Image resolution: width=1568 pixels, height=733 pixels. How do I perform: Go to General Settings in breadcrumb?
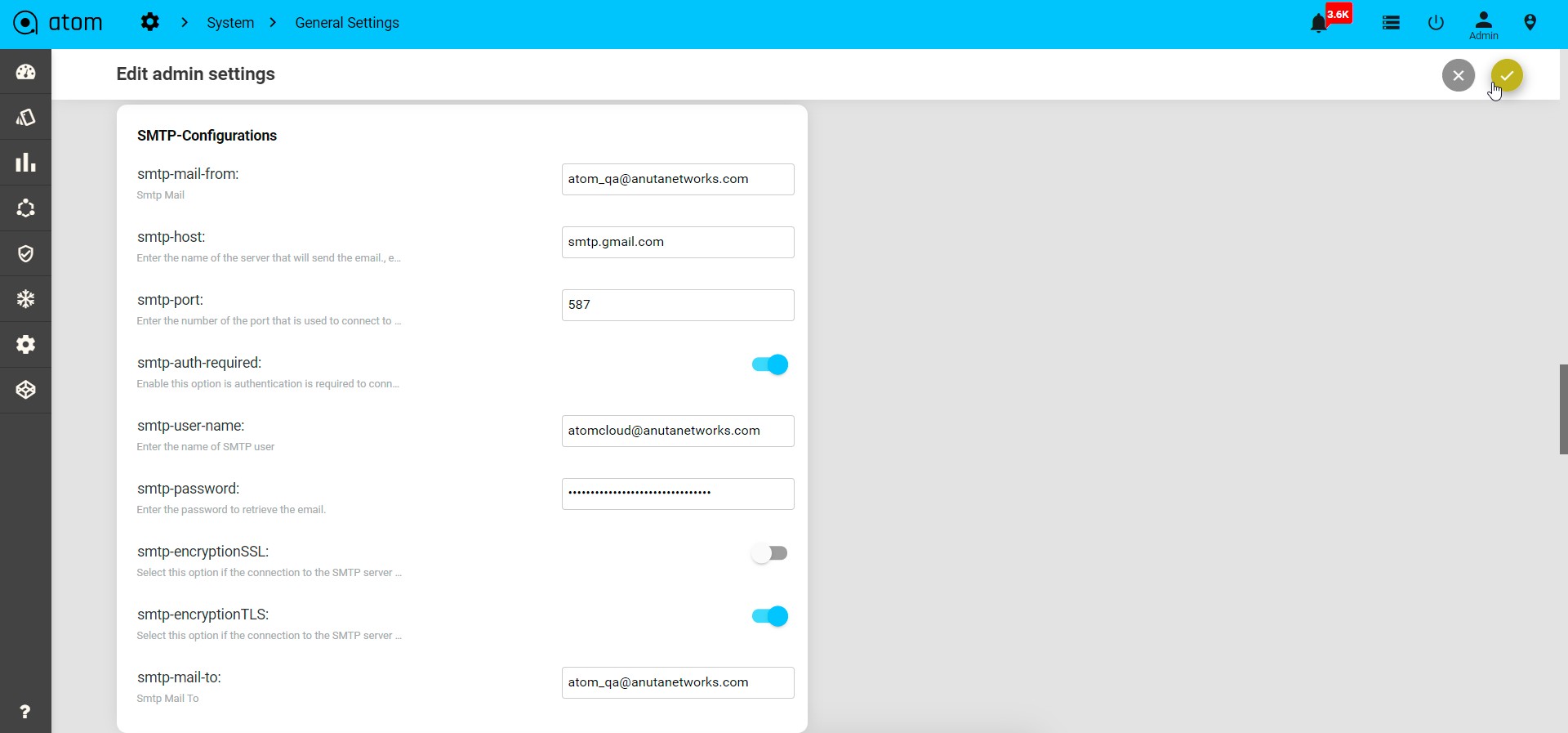(x=347, y=23)
